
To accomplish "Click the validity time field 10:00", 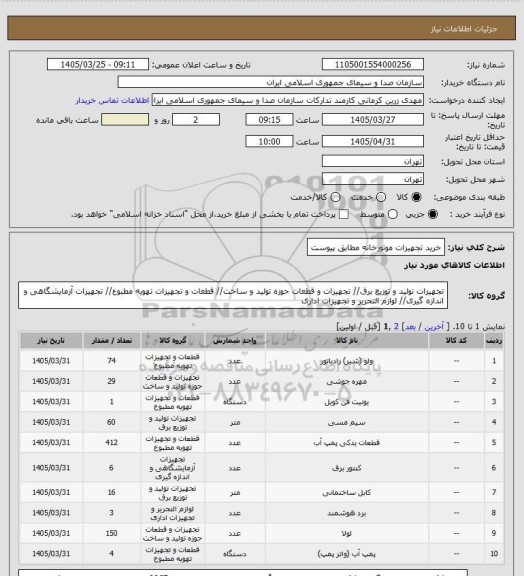I will [x=269, y=141].
